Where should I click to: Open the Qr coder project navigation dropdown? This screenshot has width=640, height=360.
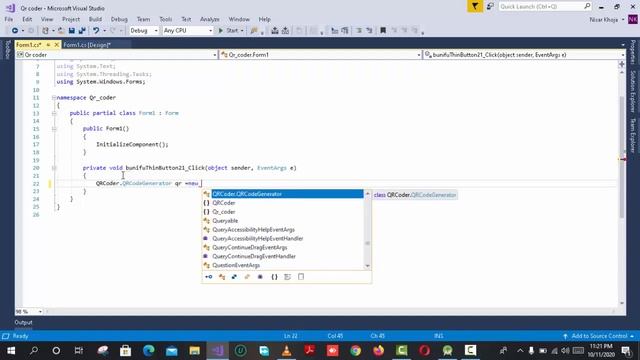pos(117,55)
